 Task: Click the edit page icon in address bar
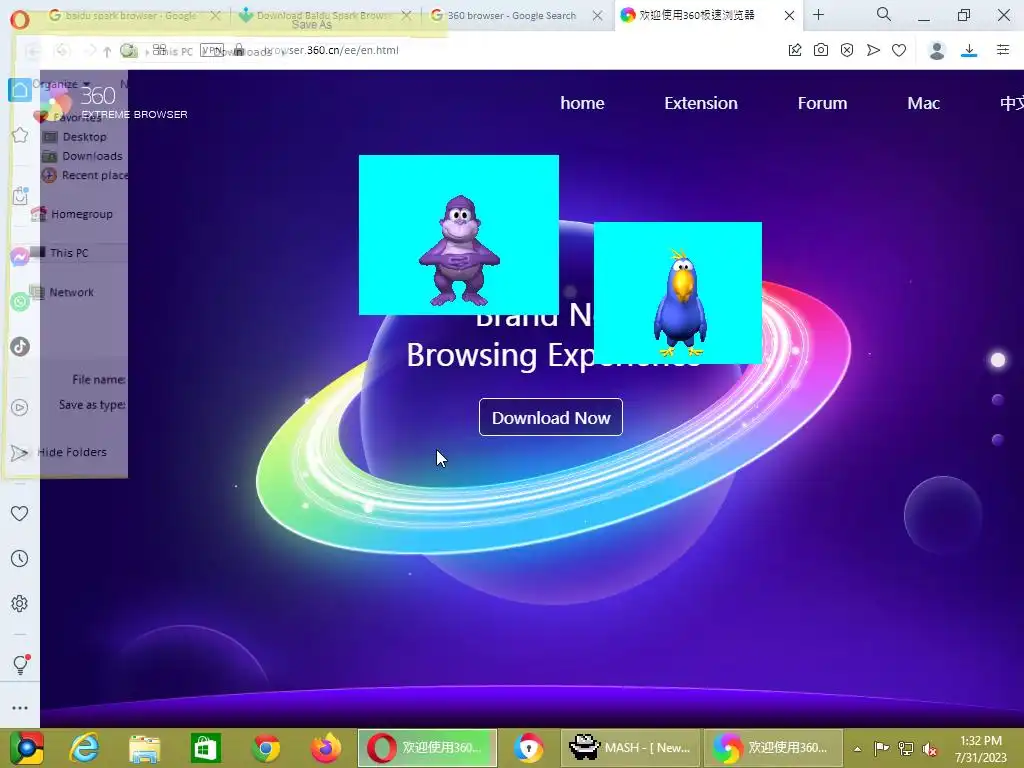795,50
